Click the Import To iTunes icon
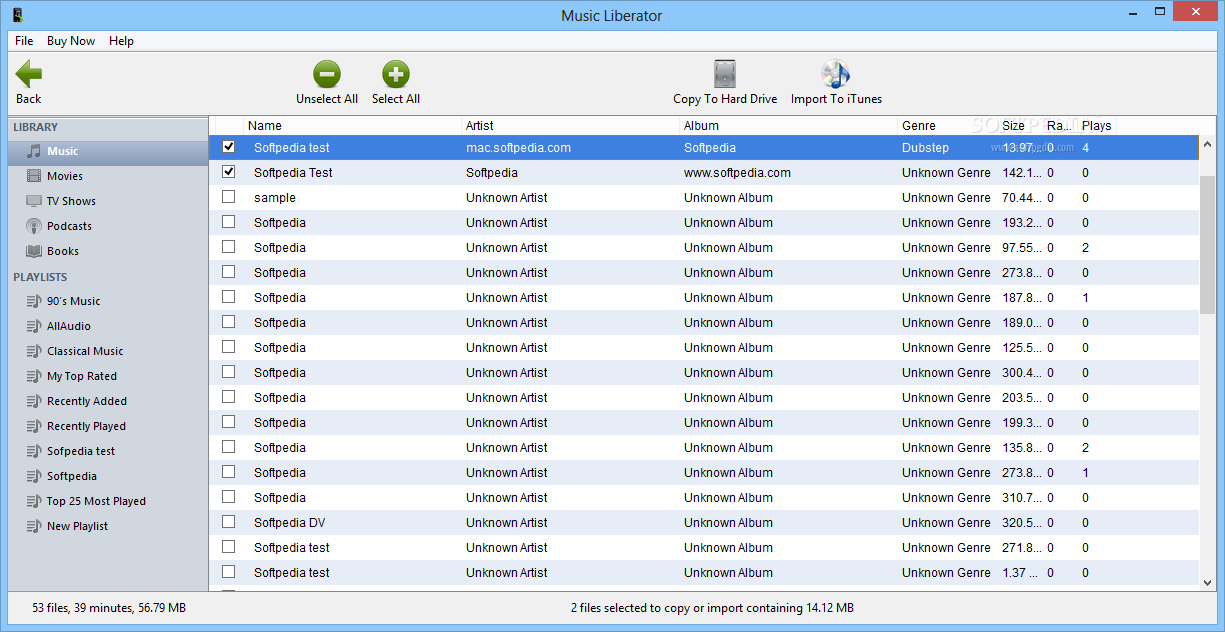1225x632 pixels. point(835,74)
